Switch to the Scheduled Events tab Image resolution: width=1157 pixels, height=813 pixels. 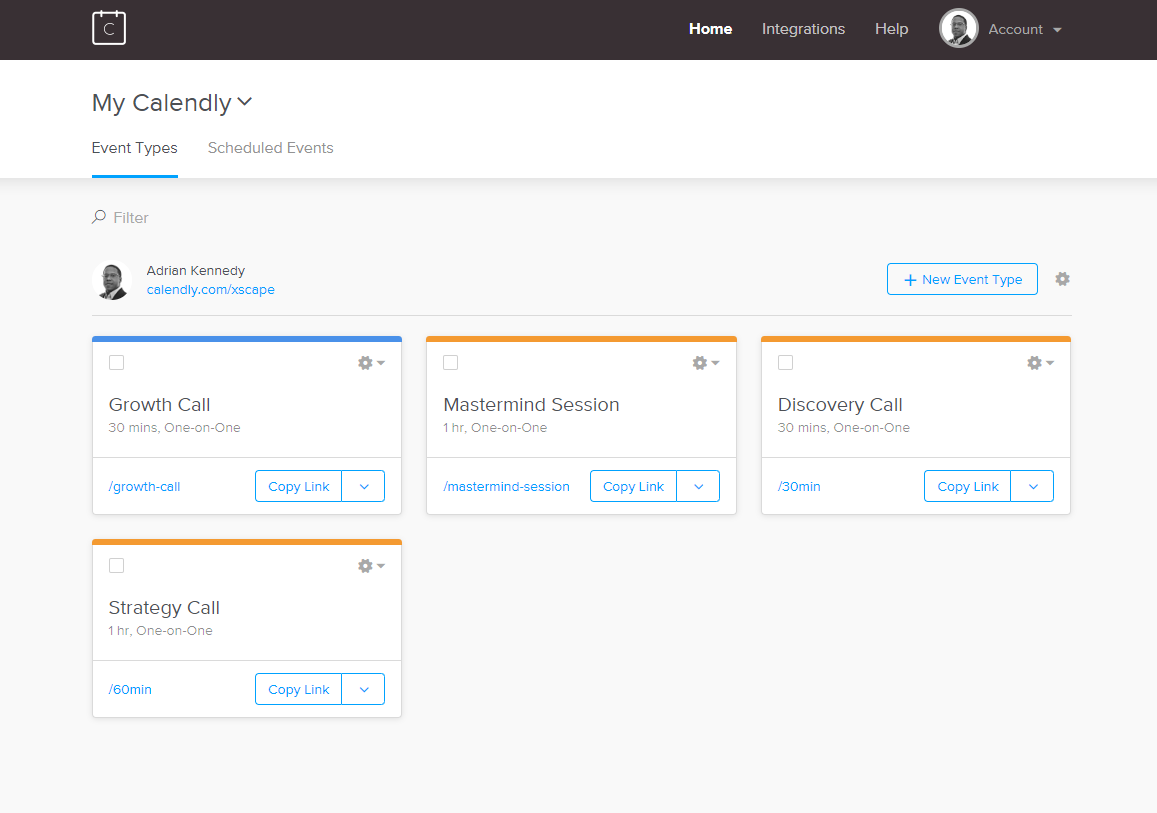(x=271, y=148)
